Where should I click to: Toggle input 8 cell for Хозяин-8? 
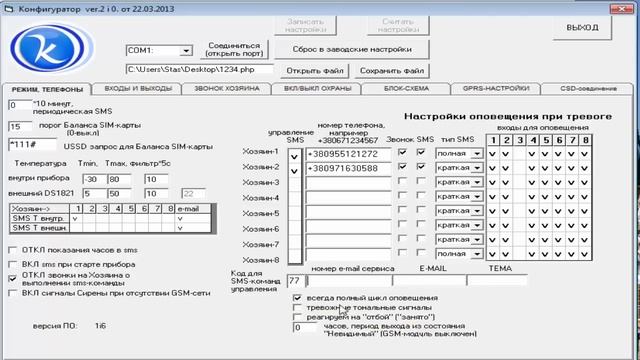pos(585,254)
